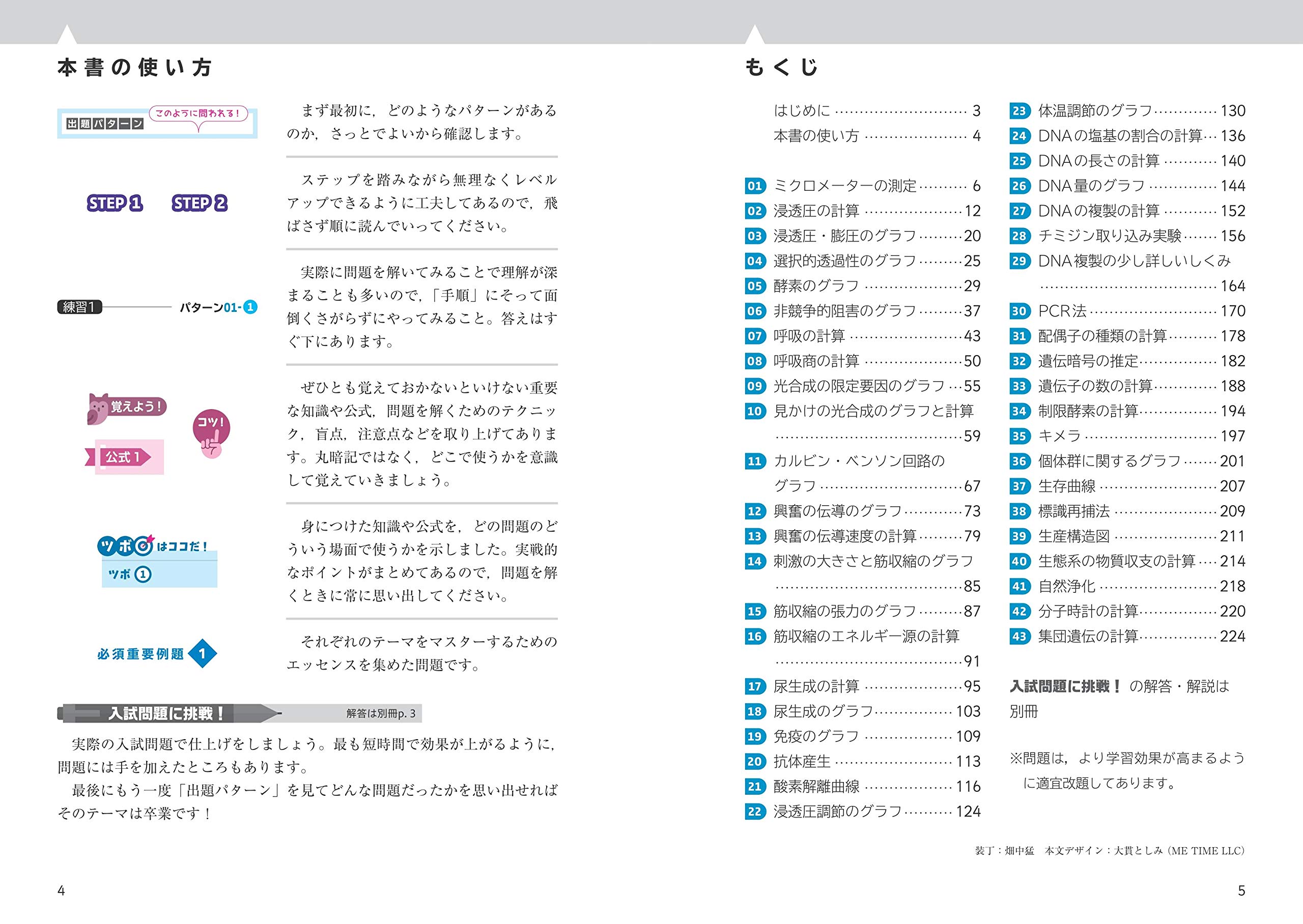Click the 練習1 black label badge
This screenshot has height=924, width=1303.
[80, 307]
